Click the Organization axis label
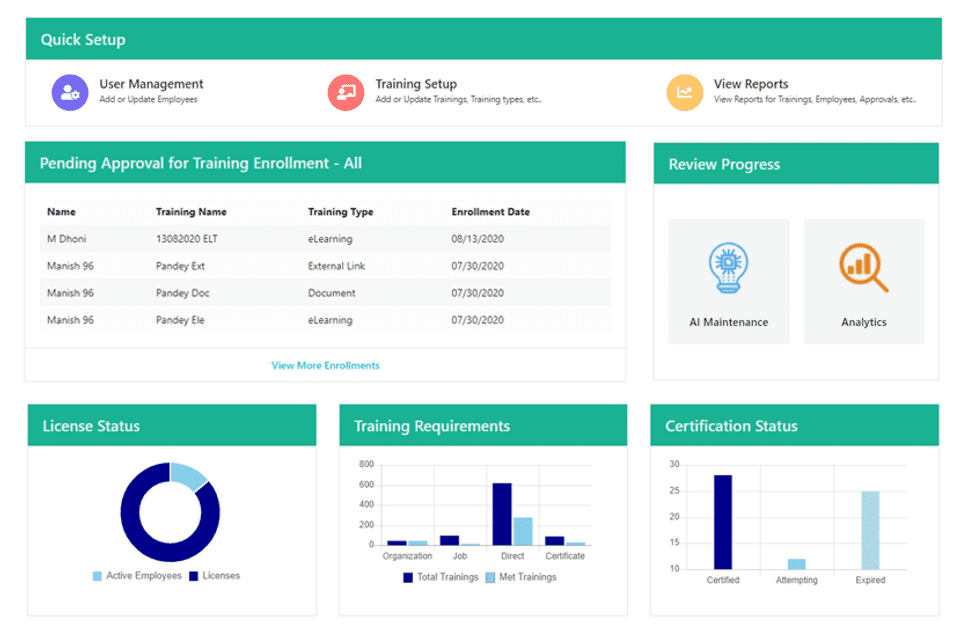Viewport: 960px width, 629px height. click(407, 556)
